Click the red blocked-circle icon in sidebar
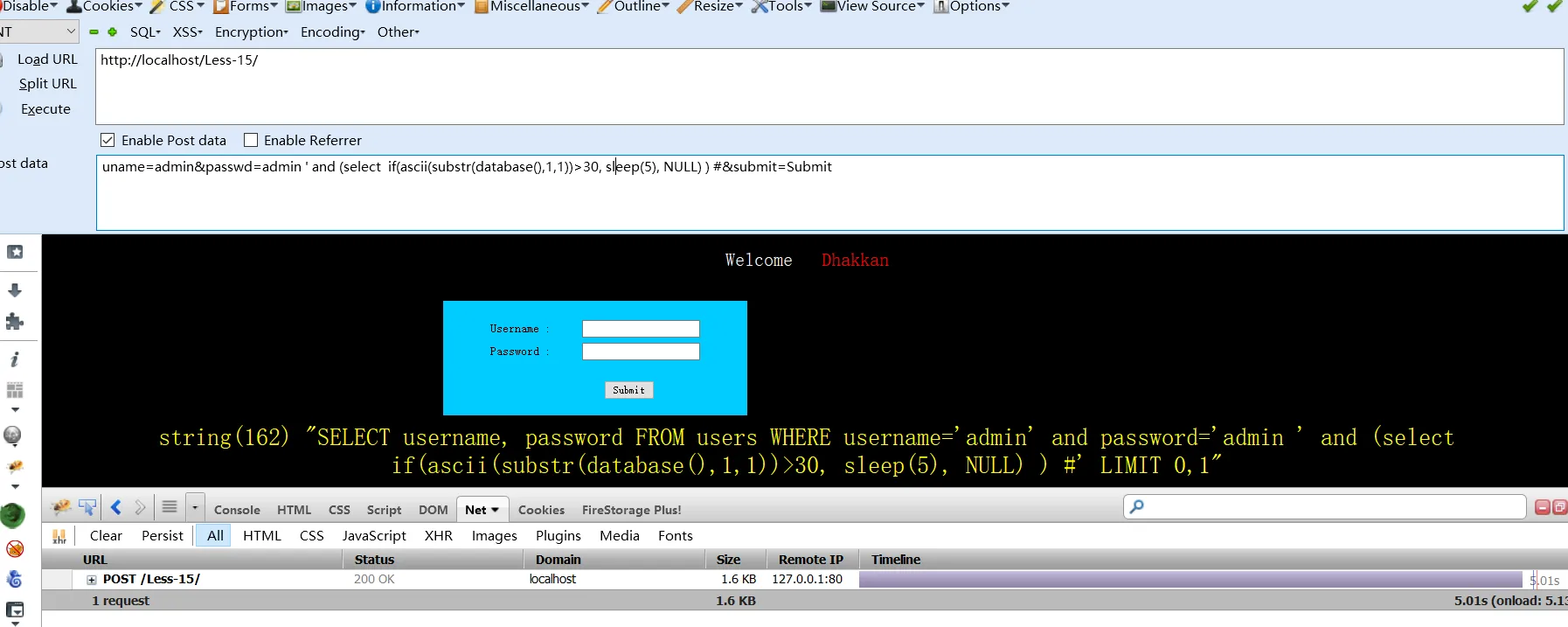 [15, 549]
